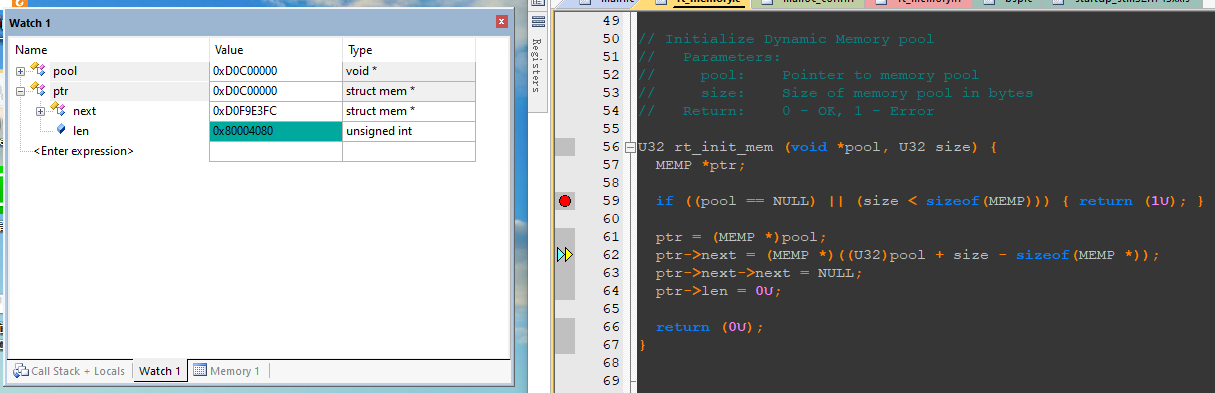The image size is (1215, 393).
Task: Click 'ptr = (MEMP *)pool;' on line 61
Action: (742, 237)
